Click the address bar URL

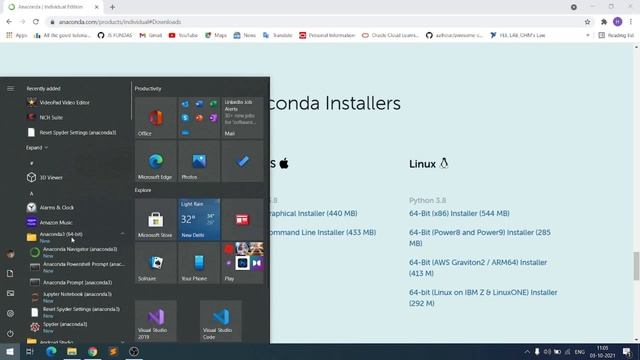click(120, 22)
